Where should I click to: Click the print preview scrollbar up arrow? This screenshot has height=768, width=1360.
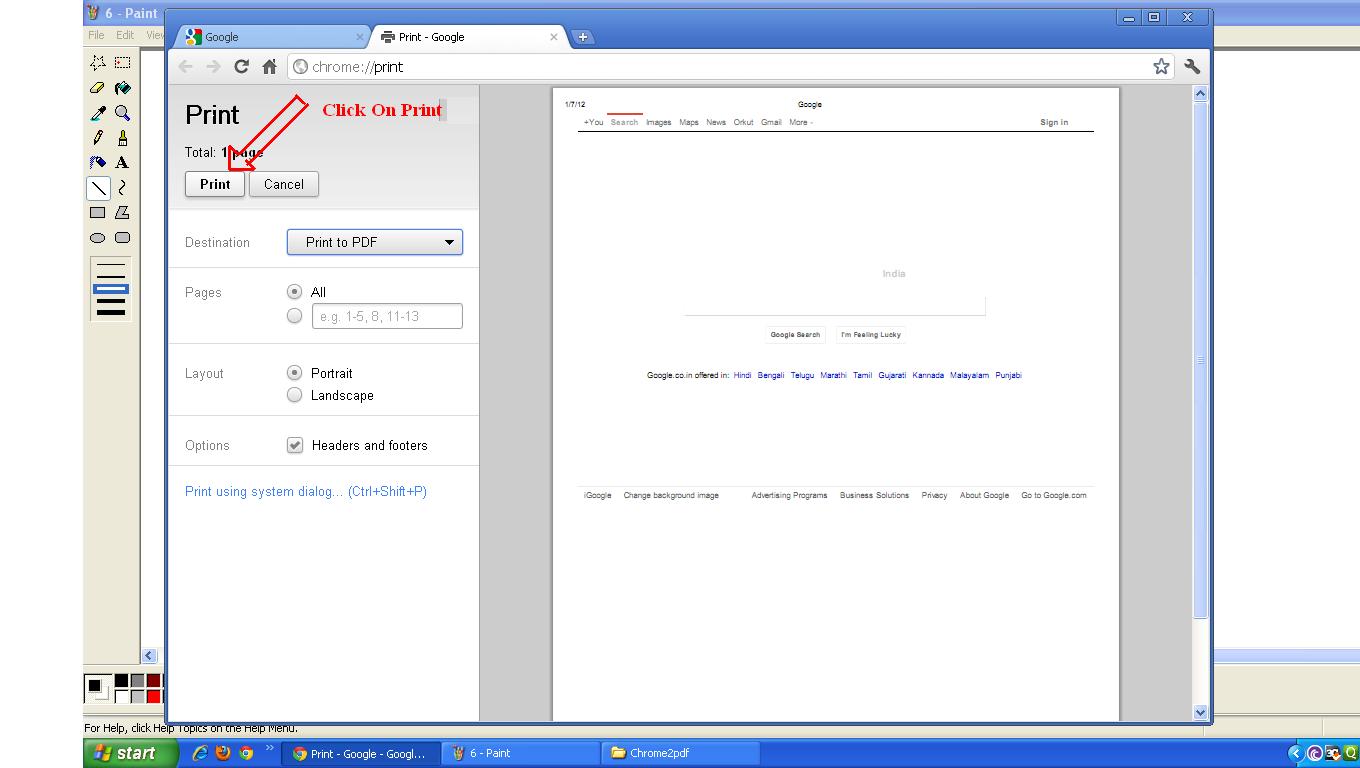click(x=1201, y=93)
